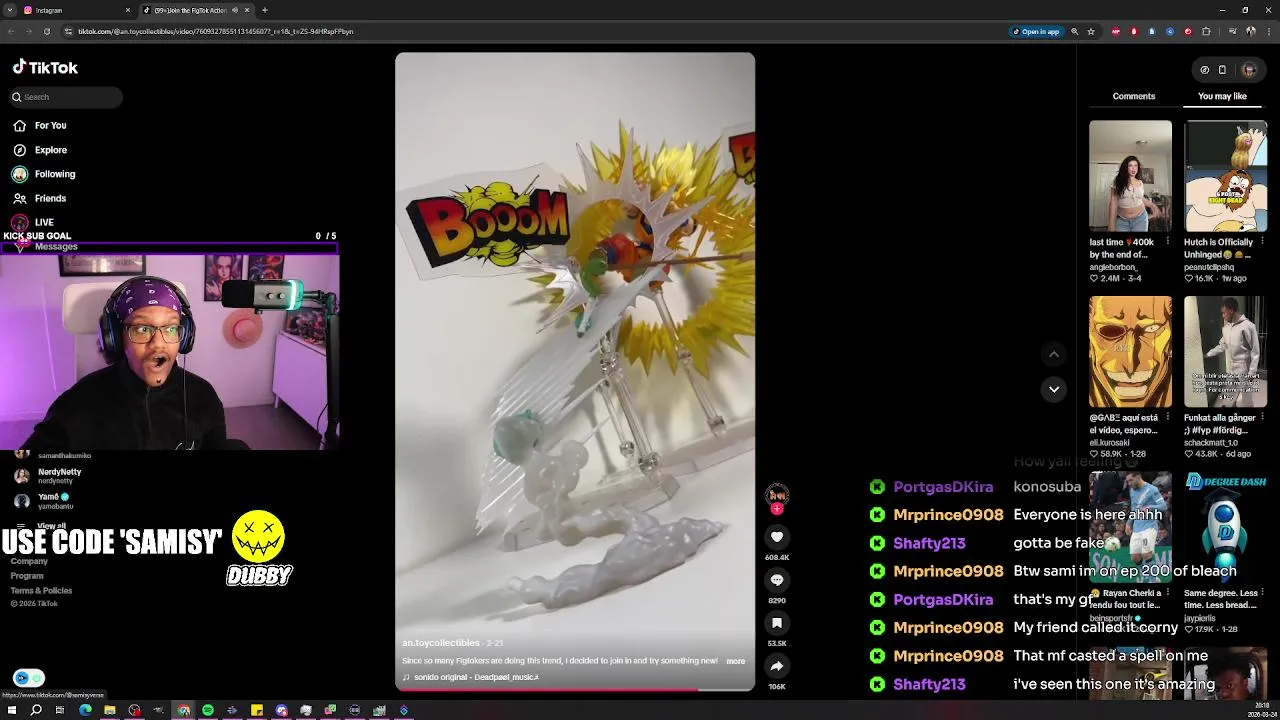Open the browser extensions puzzle icon

[x=1206, y=31]
